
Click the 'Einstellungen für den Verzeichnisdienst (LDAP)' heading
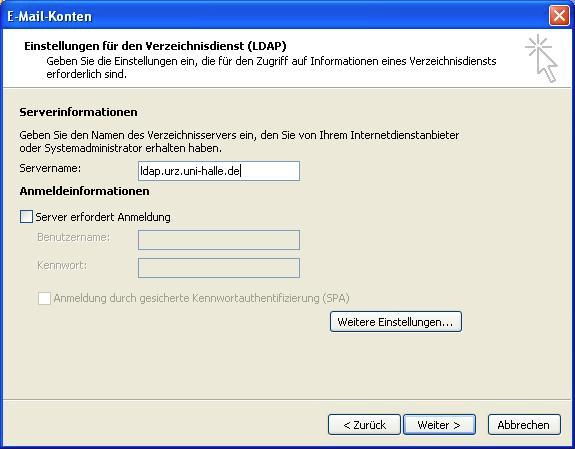click(155, 46)
